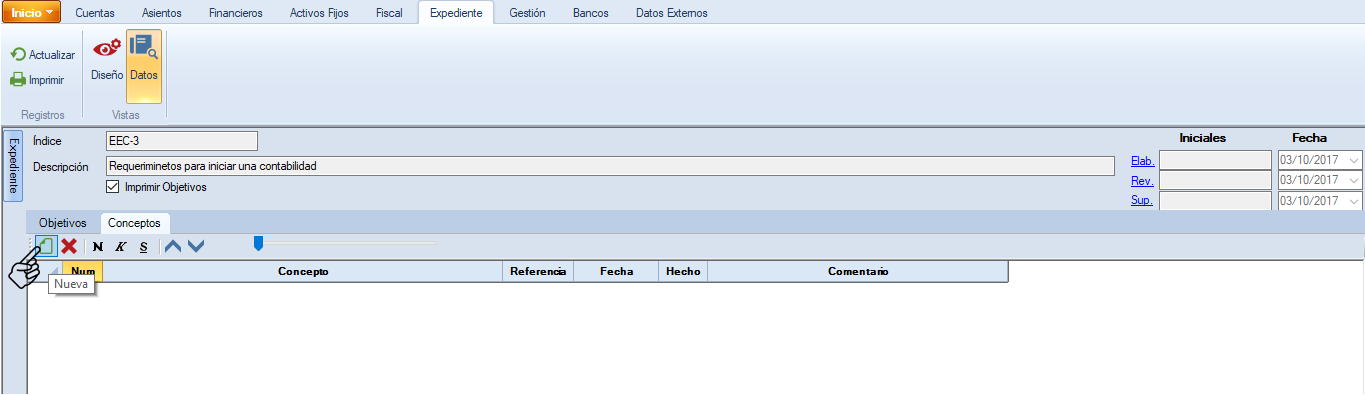Toggle Imprimir Objetivos checkbox

pos(112,187)
